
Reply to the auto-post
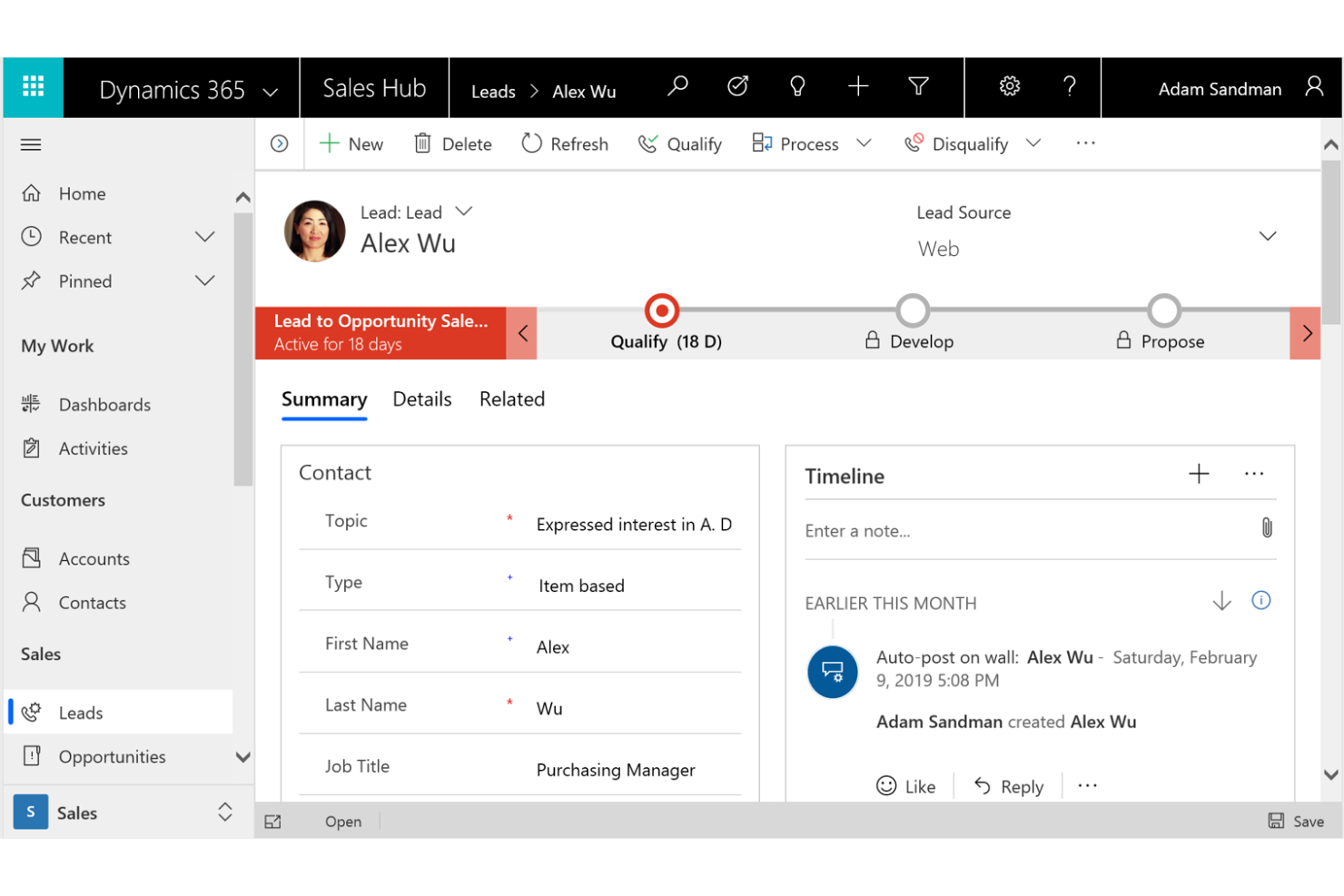click(x=1008, y=786)
